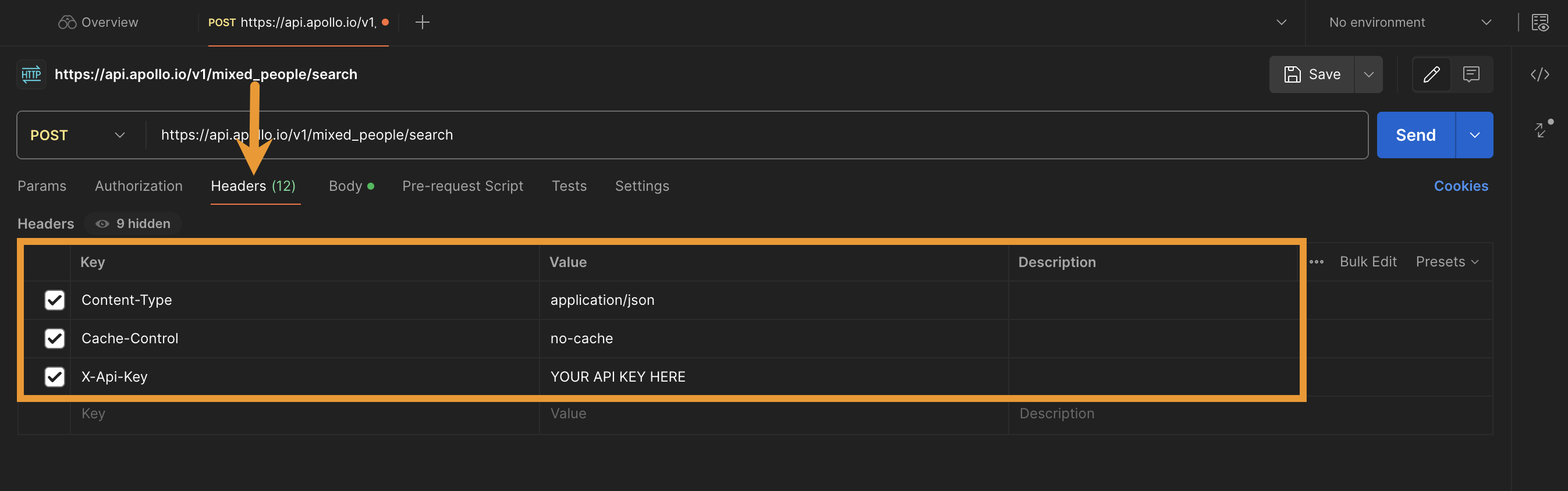Expand the request with diagonal arrows icon

(x=1541, y=130)
